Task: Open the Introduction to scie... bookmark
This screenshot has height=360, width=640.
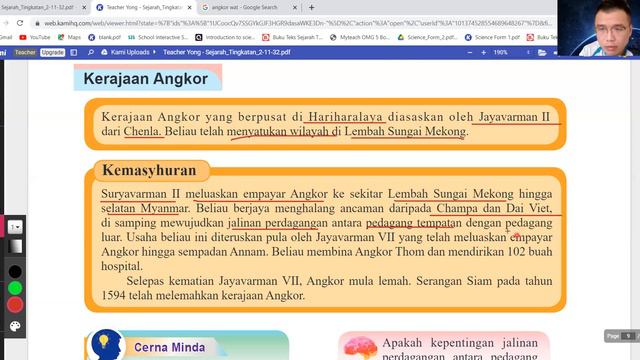Action: click(x=225, y=37)
